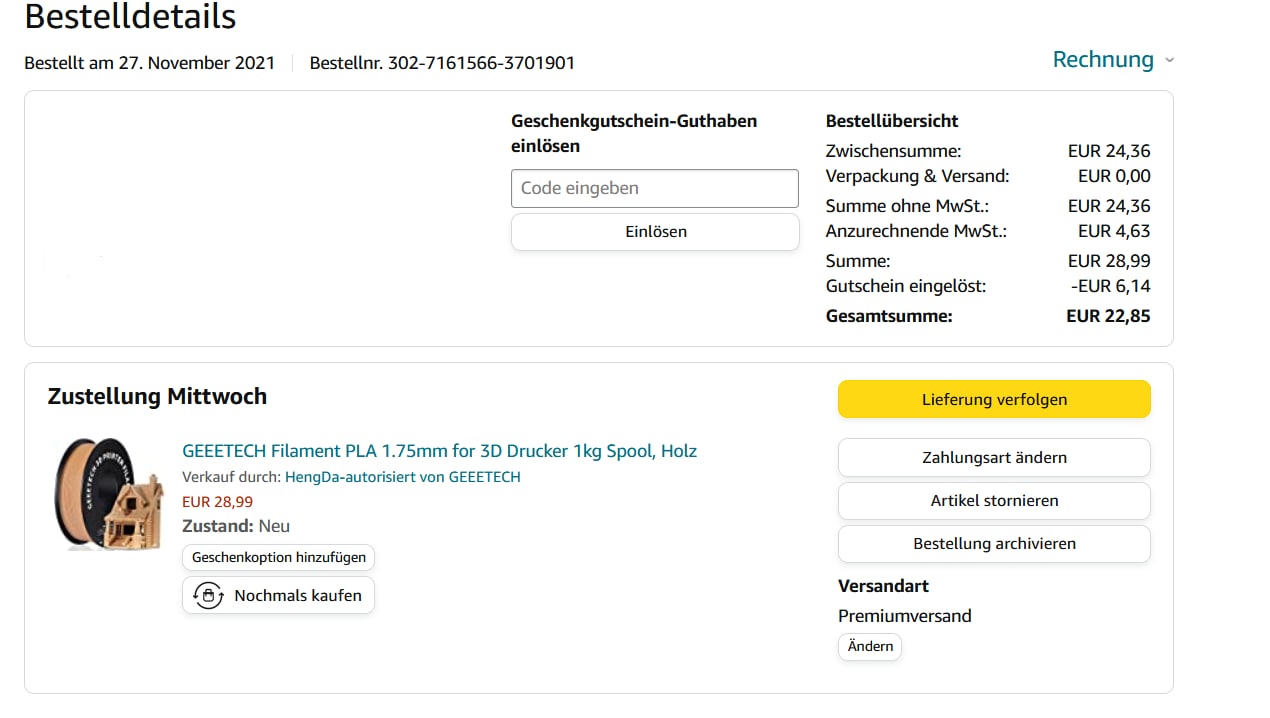Click the Gesamtsumme EUR 22,85 amount
Screen dimensions: 1270x718
[1108, 316]
